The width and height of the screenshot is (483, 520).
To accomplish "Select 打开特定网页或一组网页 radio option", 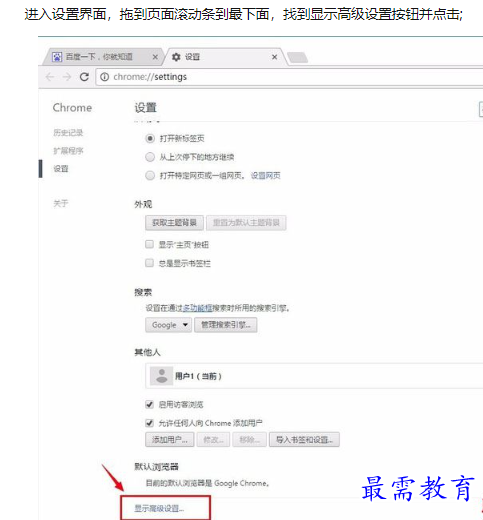I will pos(150,175).
